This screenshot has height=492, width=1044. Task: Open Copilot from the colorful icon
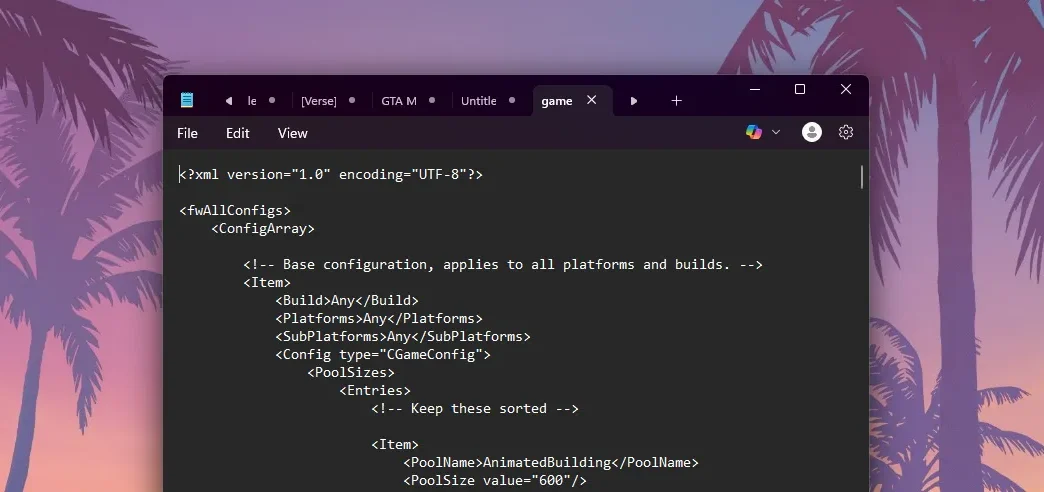(x=754, y=132)
